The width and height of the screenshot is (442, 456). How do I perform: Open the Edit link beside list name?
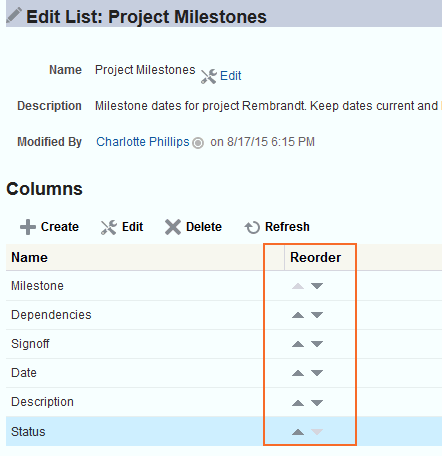coord(230,76)
